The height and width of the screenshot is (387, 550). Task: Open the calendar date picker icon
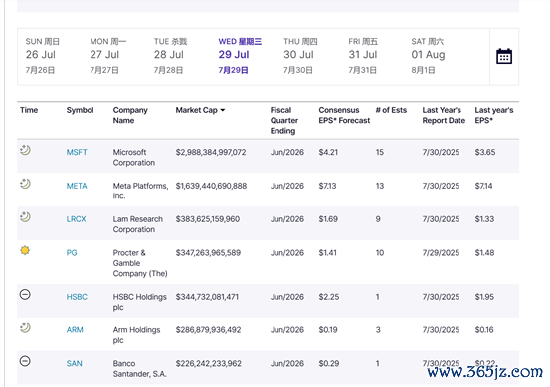tap(504, 56)
